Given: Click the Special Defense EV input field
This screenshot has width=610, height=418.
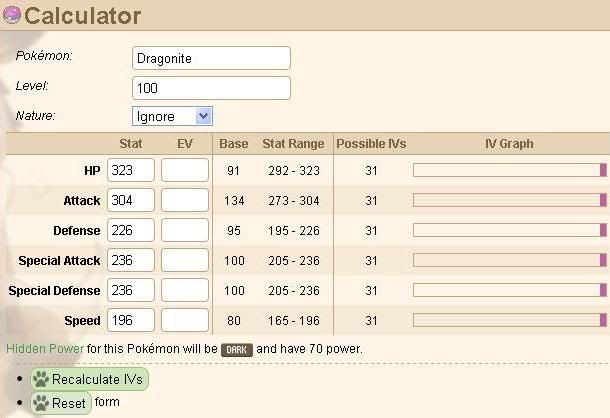Looking at the screenshot, I should (185, 290).
